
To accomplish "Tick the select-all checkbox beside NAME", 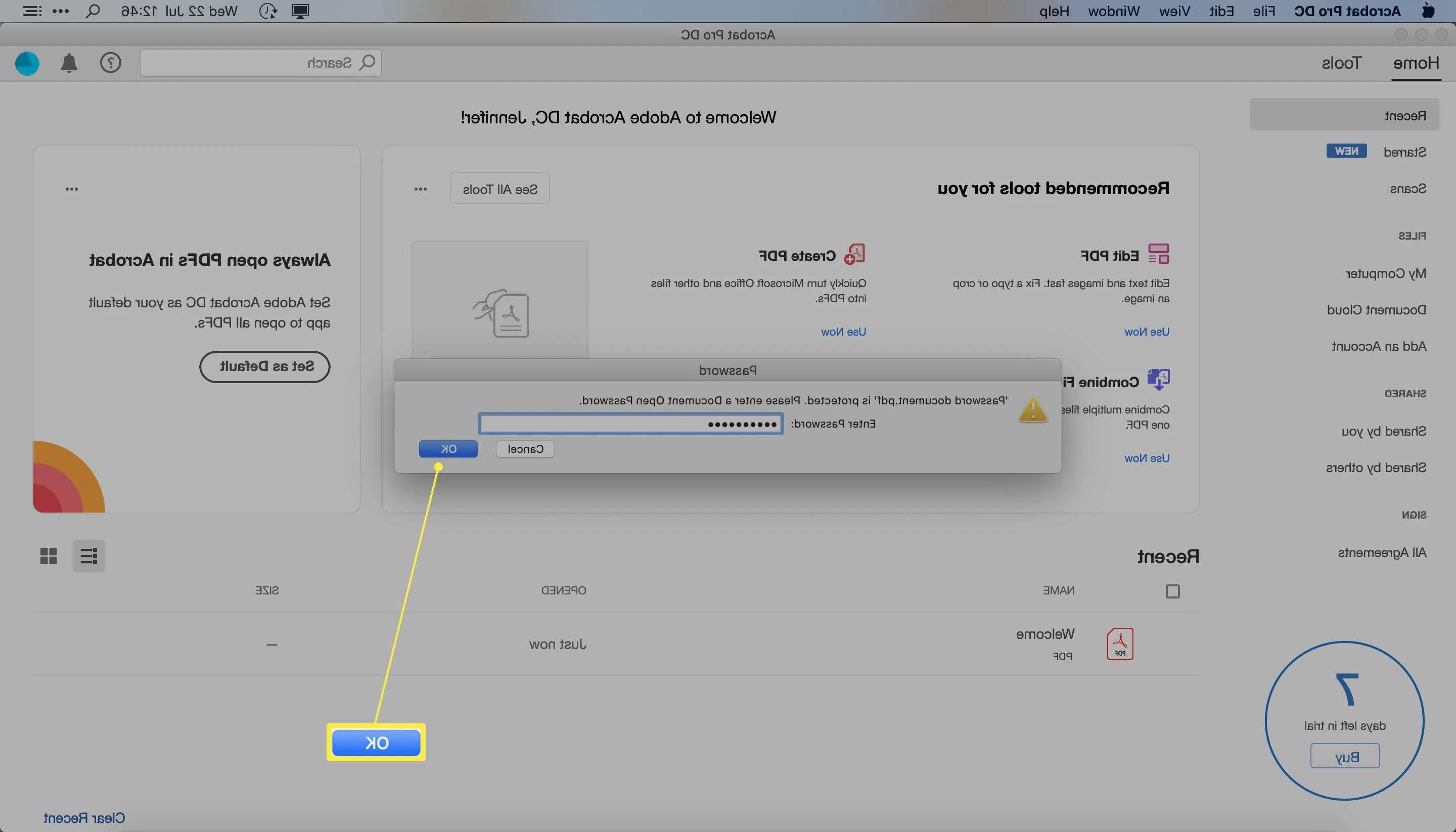I will click(x=1172, y=591).
